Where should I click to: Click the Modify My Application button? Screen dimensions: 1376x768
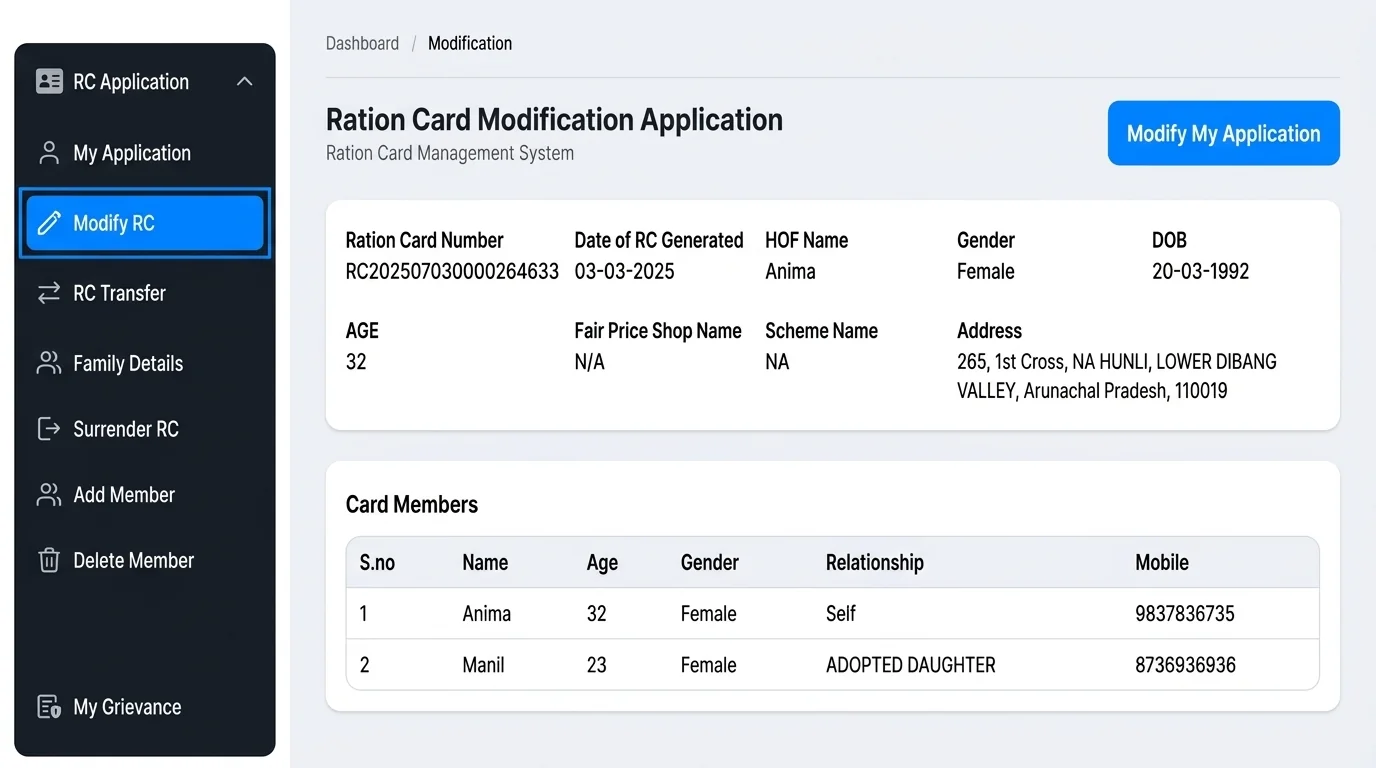click(1223, 133)
